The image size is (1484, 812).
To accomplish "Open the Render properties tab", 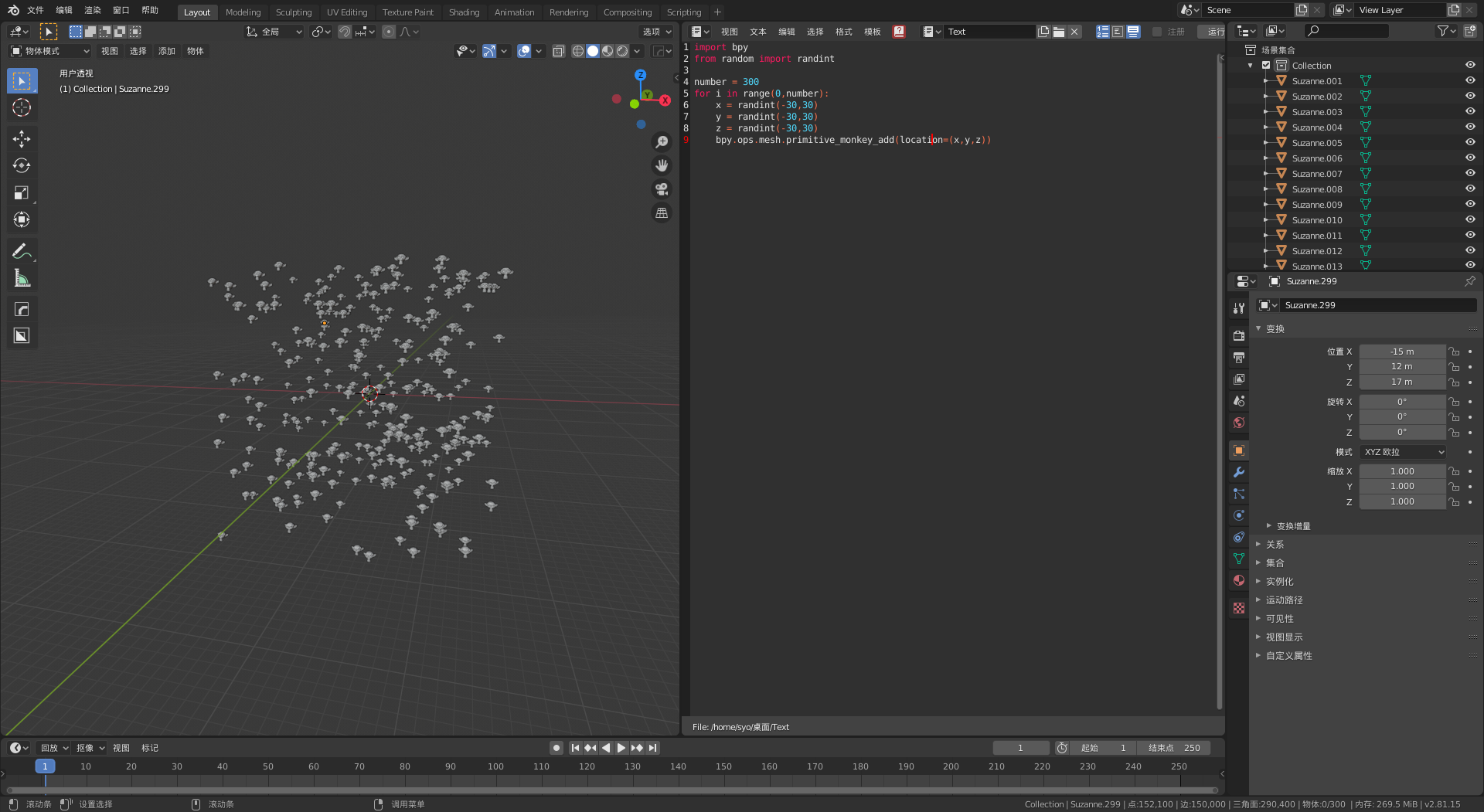I will (x=1239, y=335).
